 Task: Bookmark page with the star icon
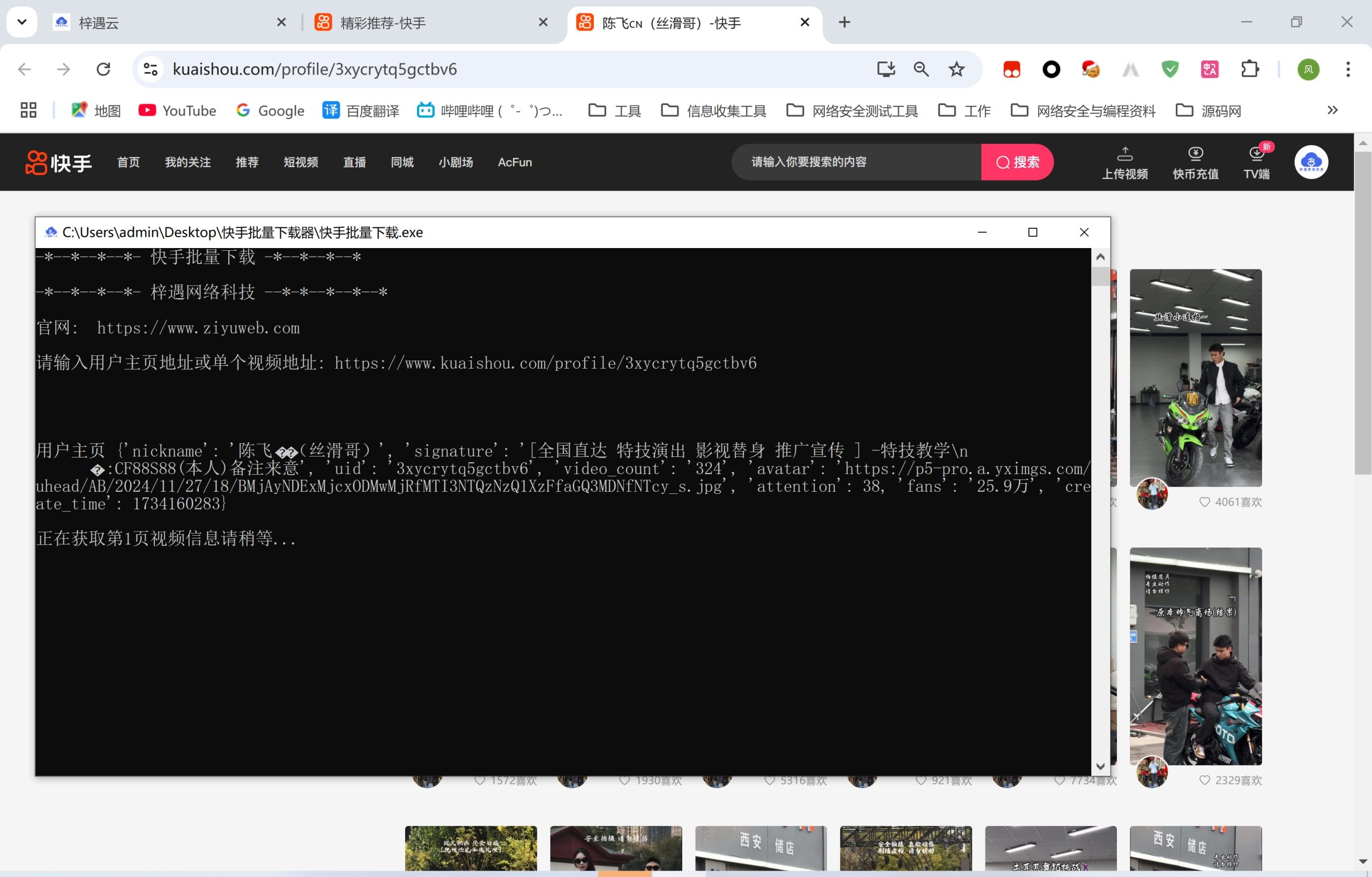coord(956,70)
